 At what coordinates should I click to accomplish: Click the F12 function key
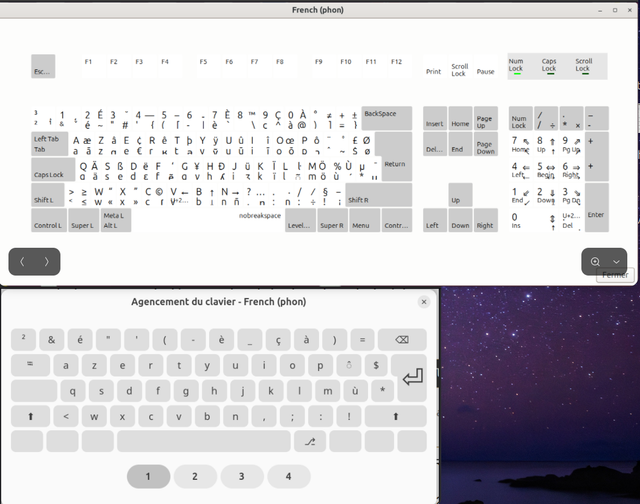pos(400,66)
